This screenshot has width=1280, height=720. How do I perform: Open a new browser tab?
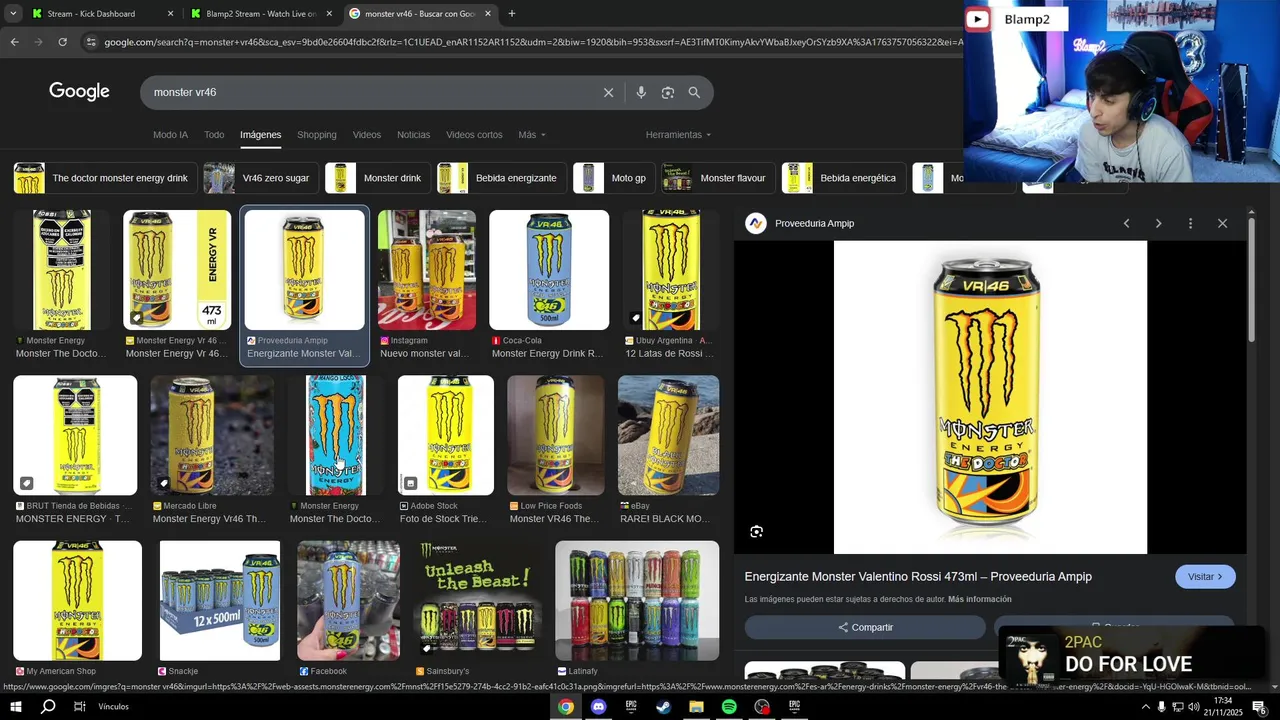pos(512,14)
